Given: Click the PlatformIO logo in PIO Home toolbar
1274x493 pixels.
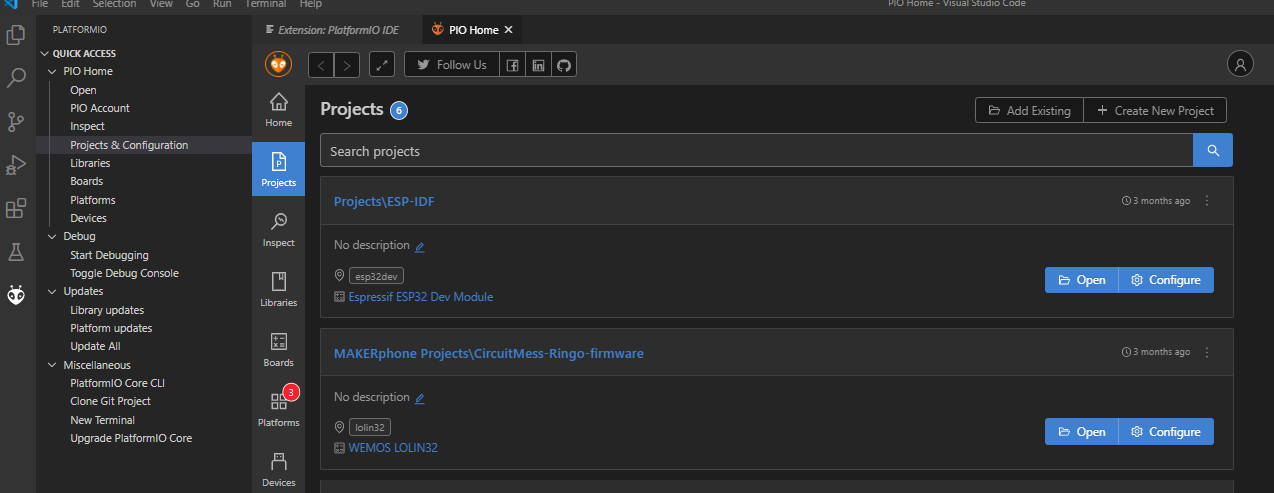Looking at the screenshot, I should click(x=278, y=64).
